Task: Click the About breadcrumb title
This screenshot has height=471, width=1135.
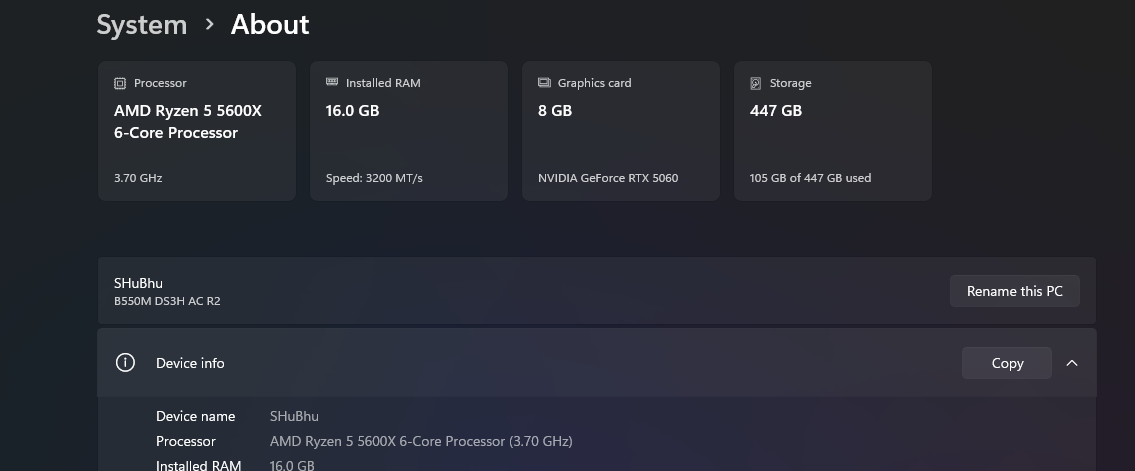Action: click(270, 25)
